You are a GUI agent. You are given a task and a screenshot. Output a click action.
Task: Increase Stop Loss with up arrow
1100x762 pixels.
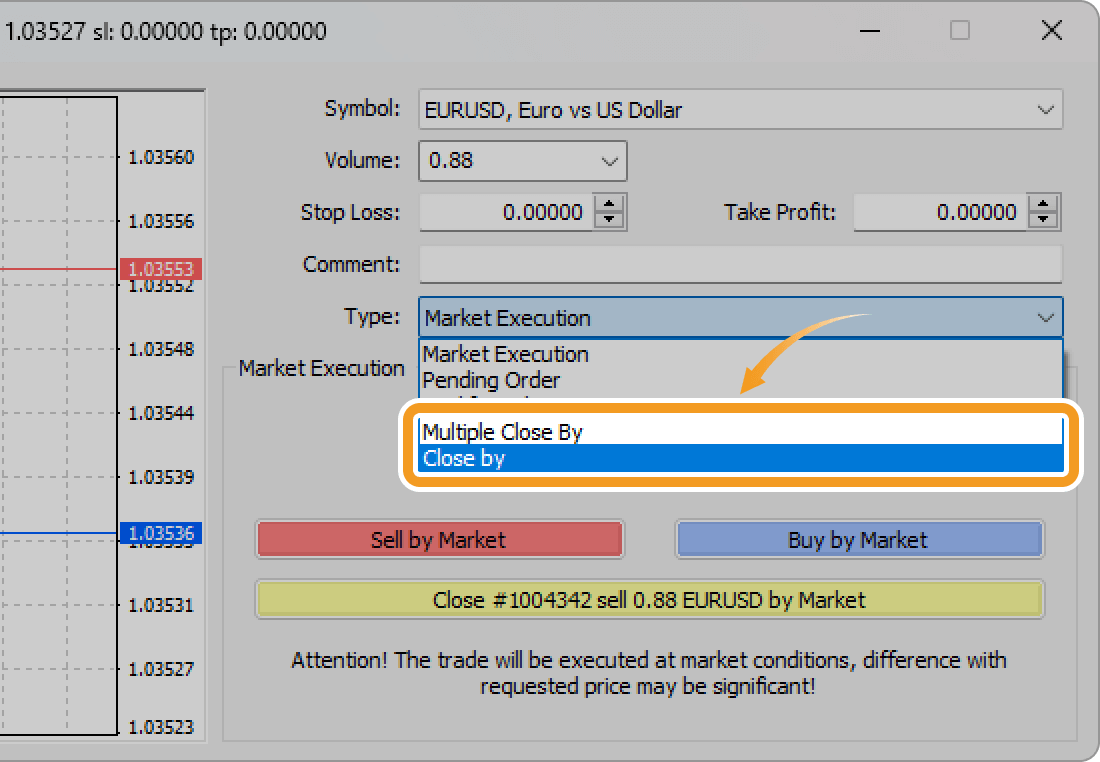609,204
